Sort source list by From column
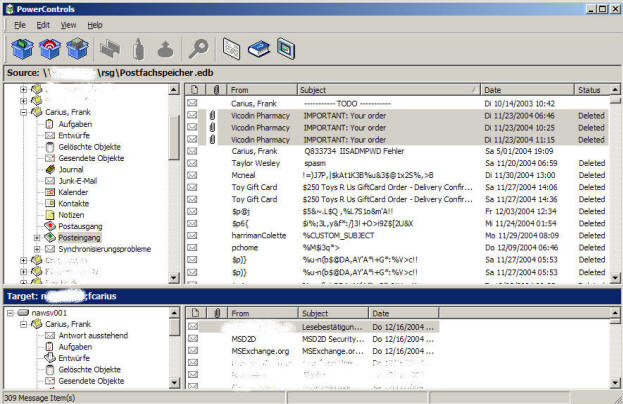 pos(262,90)
